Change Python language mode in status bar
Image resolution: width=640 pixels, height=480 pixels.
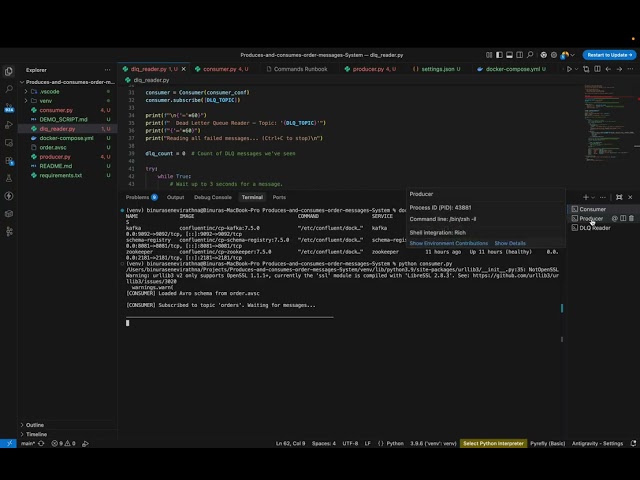tap(395, 443)
